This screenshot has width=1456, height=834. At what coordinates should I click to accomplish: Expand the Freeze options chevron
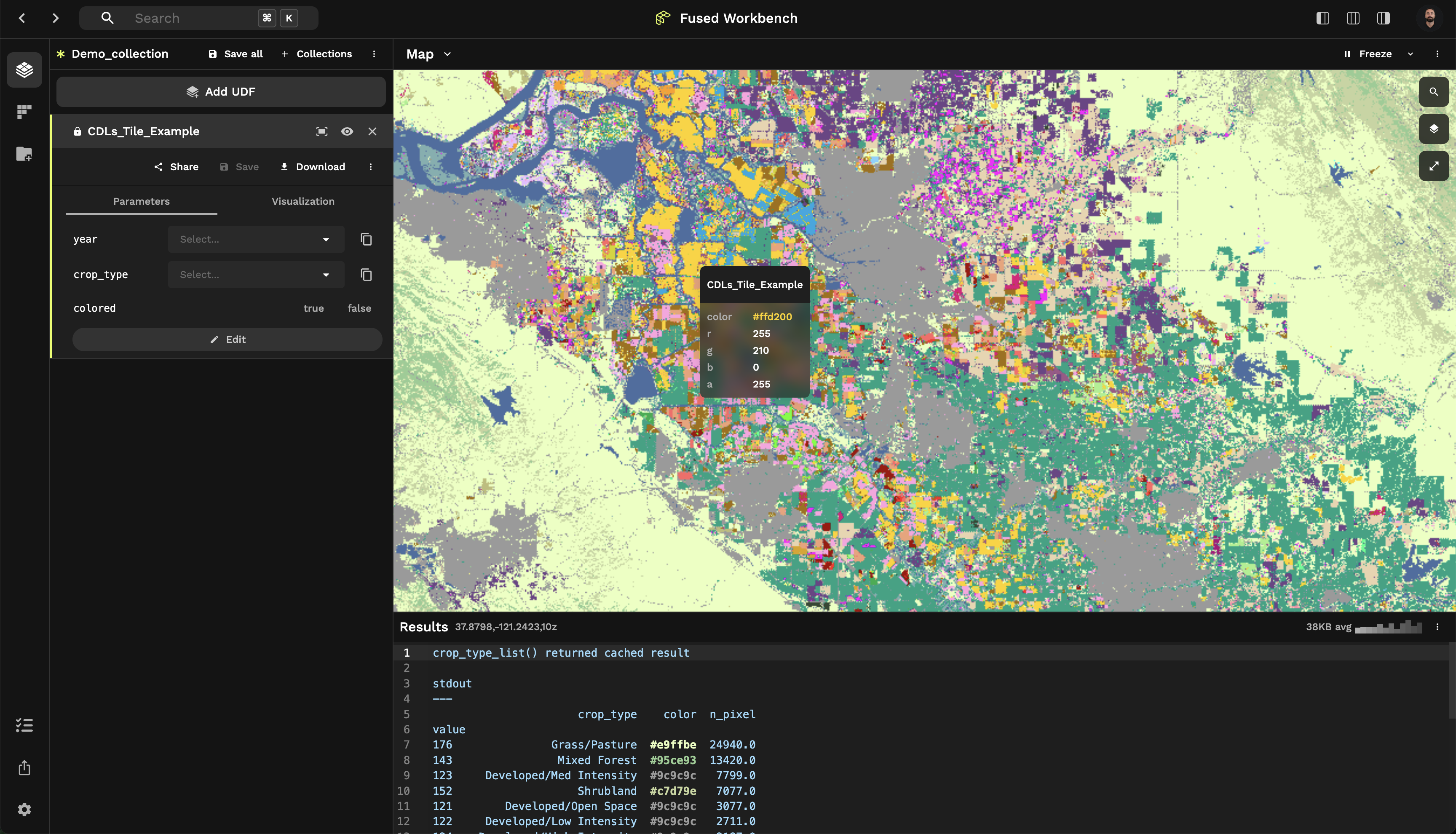tap(1410, 54)
